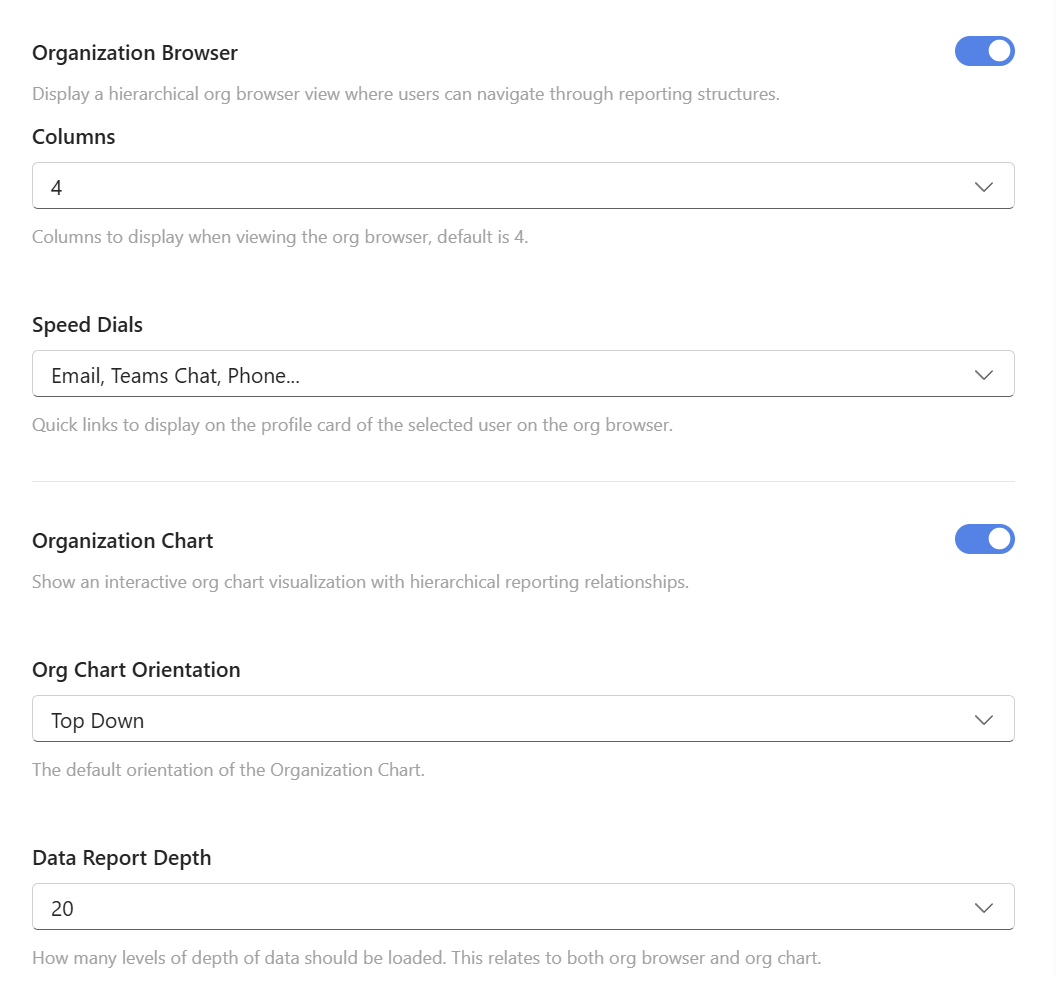
Task: Click the Columns field label
Action: click(x=74, y=137)
